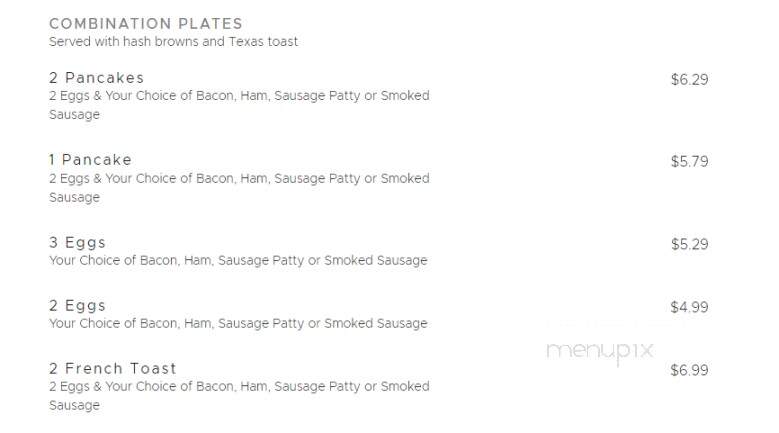Click the 2 Eggs meat choice description
779x433 pixels.
[x=238, y=324]
